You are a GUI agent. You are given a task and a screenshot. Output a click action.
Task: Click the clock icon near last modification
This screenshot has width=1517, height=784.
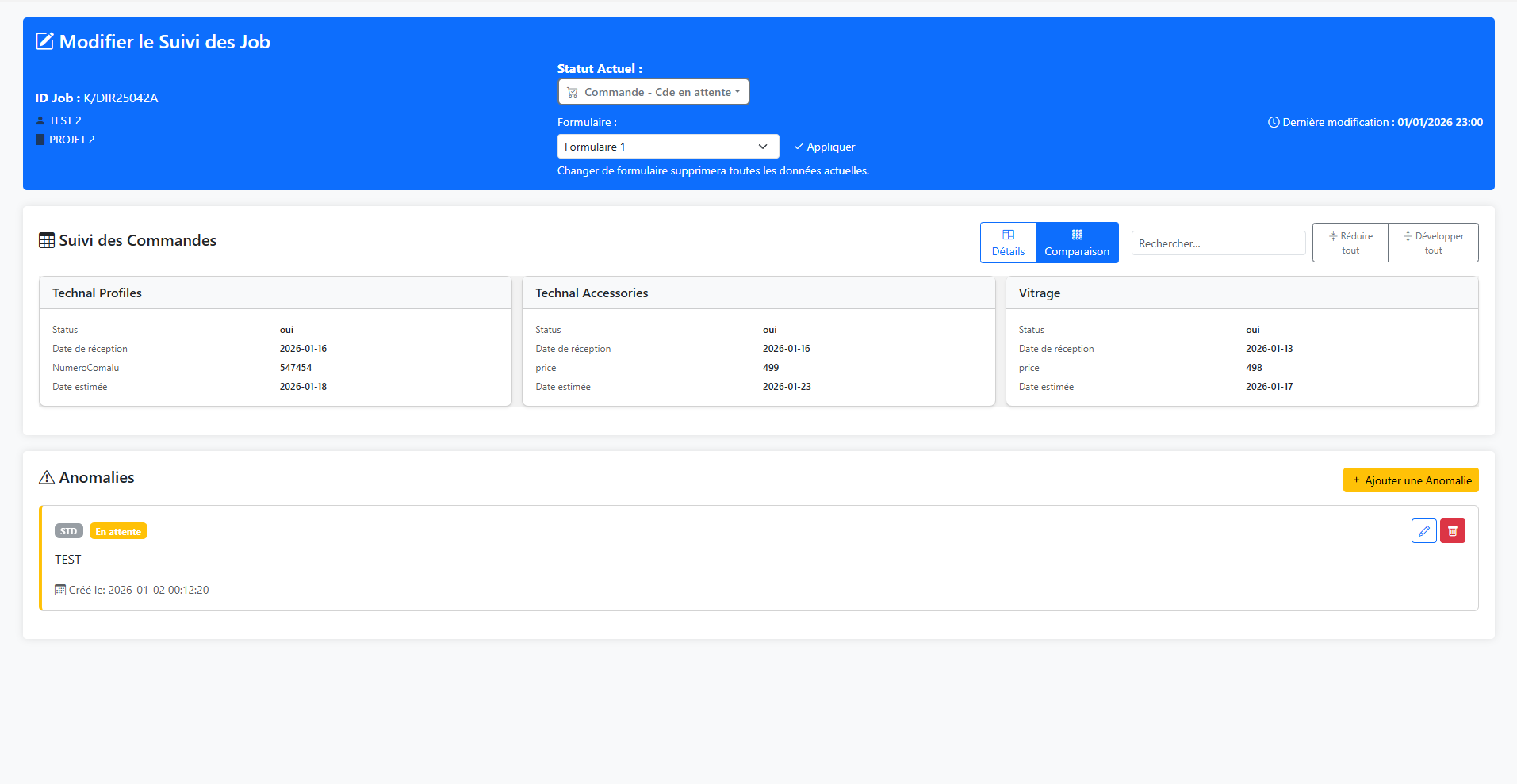pyautogui.click(x=1274, y=122)
